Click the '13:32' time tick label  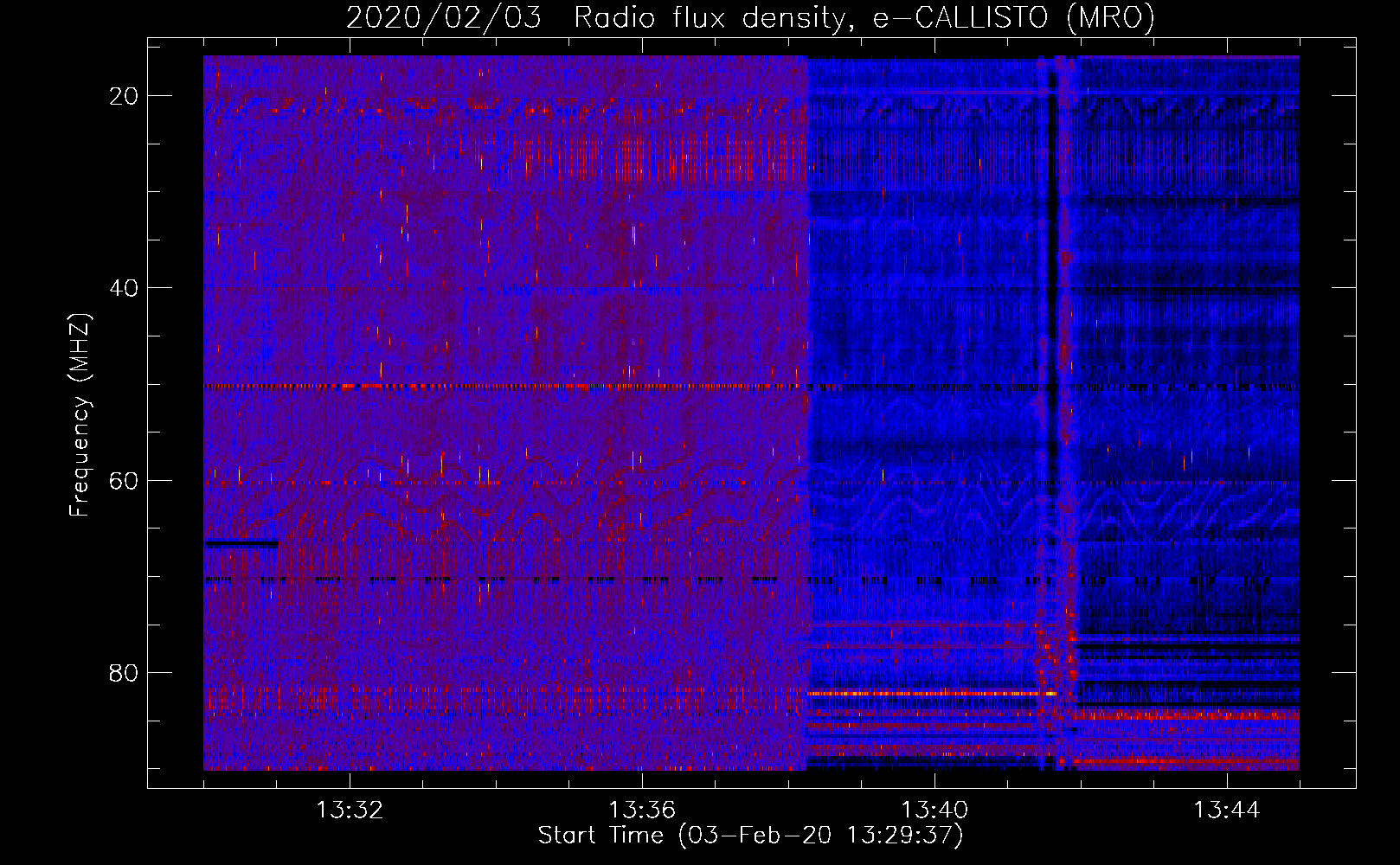(x=350, y=811)
